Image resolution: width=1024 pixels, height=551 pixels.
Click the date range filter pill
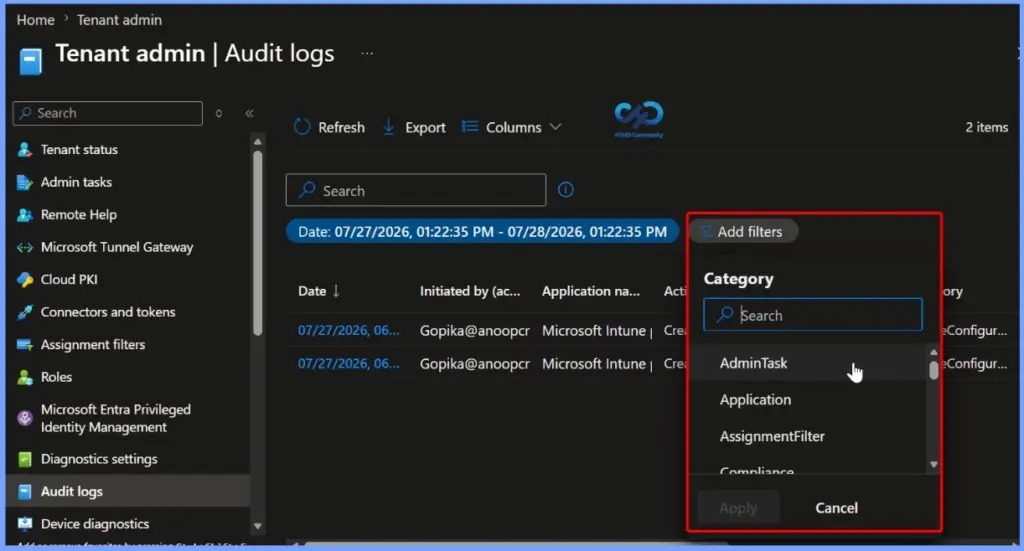click(482, 232)
